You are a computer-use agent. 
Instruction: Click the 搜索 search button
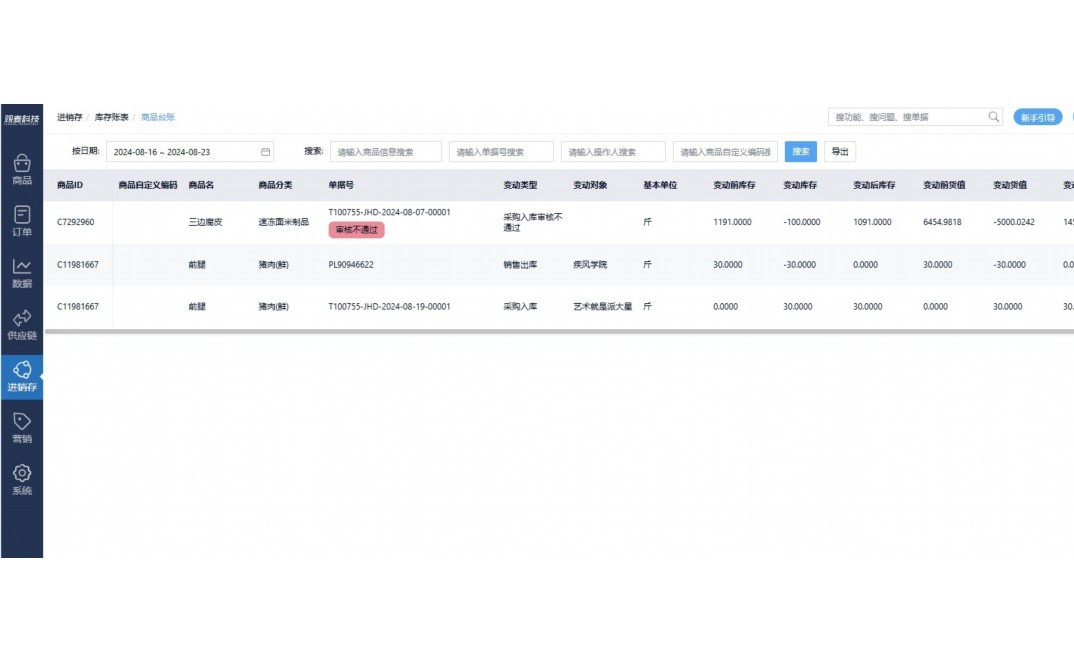pyautogui.click(x=801, y=151)
